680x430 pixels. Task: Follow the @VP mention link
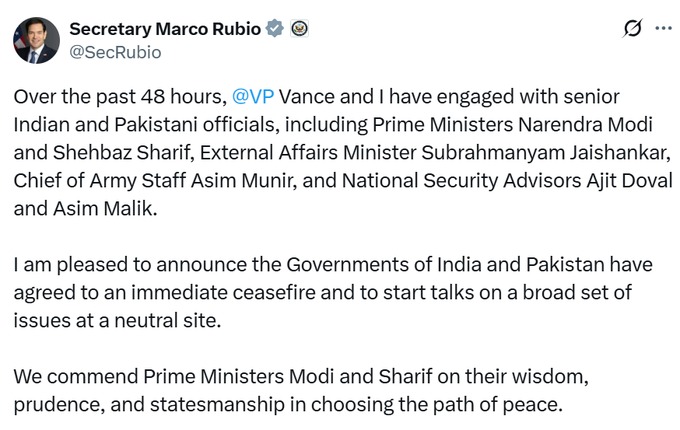click(251, 98)
